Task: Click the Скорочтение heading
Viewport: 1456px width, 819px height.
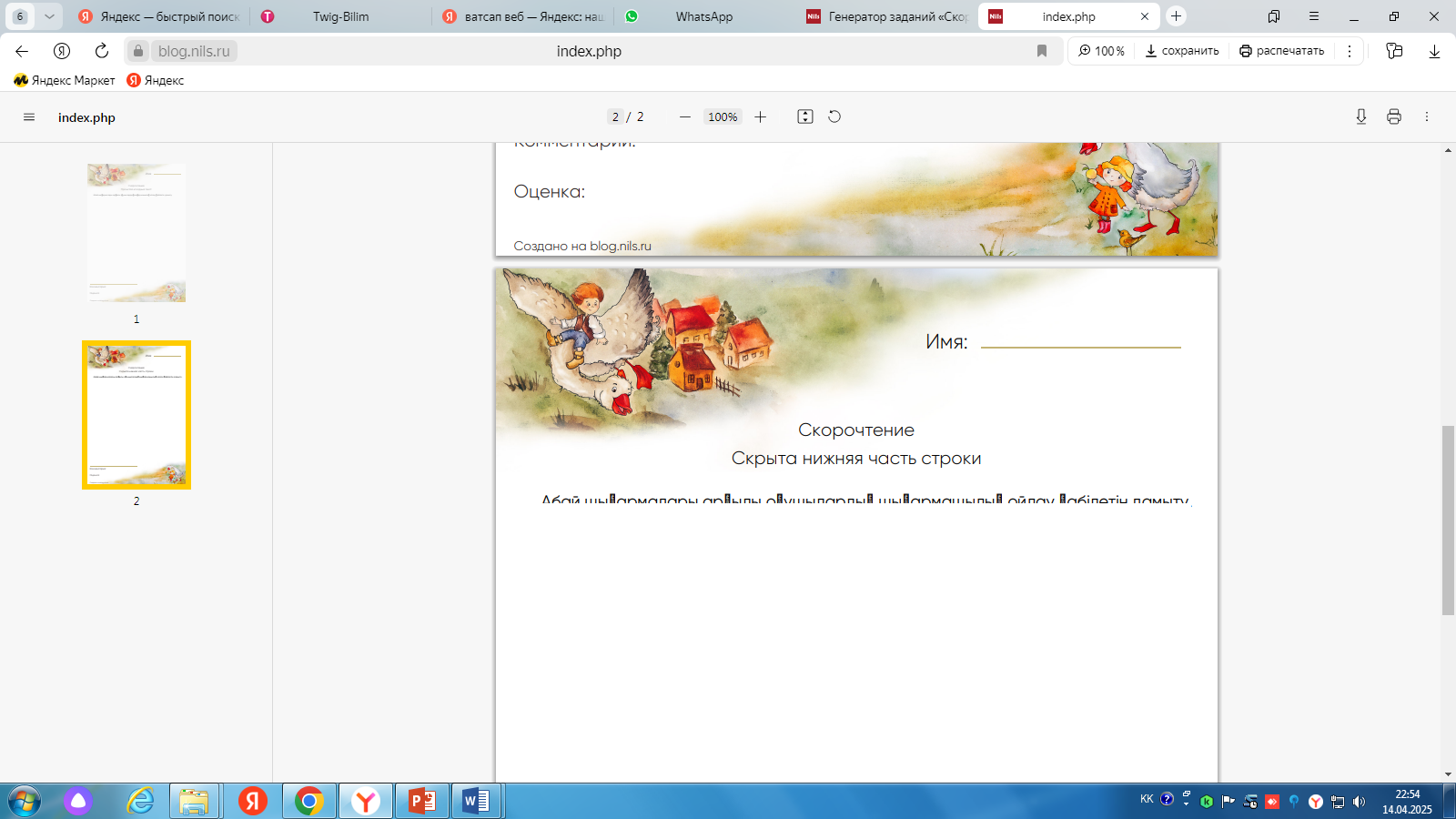Action: point(856,430)
